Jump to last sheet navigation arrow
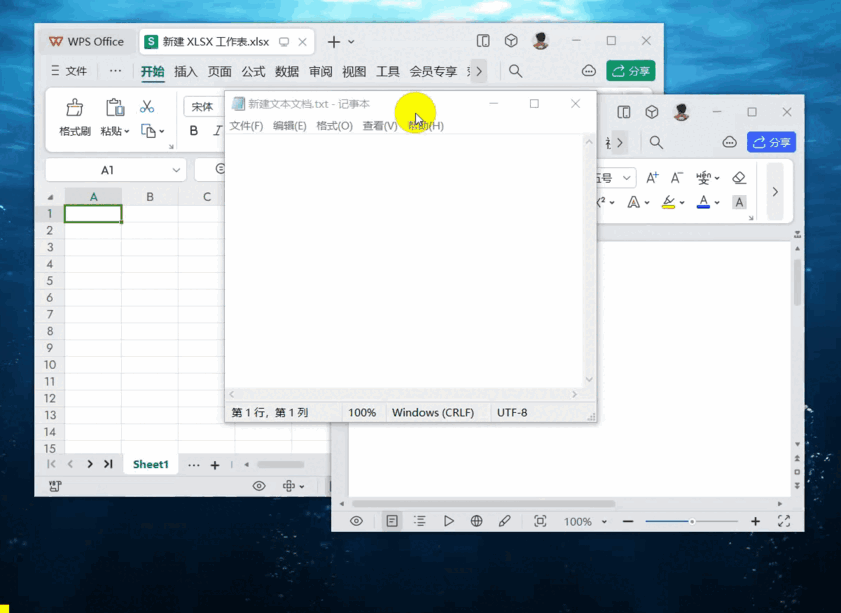This screenshot has width=841, height=613. [108, 464]
